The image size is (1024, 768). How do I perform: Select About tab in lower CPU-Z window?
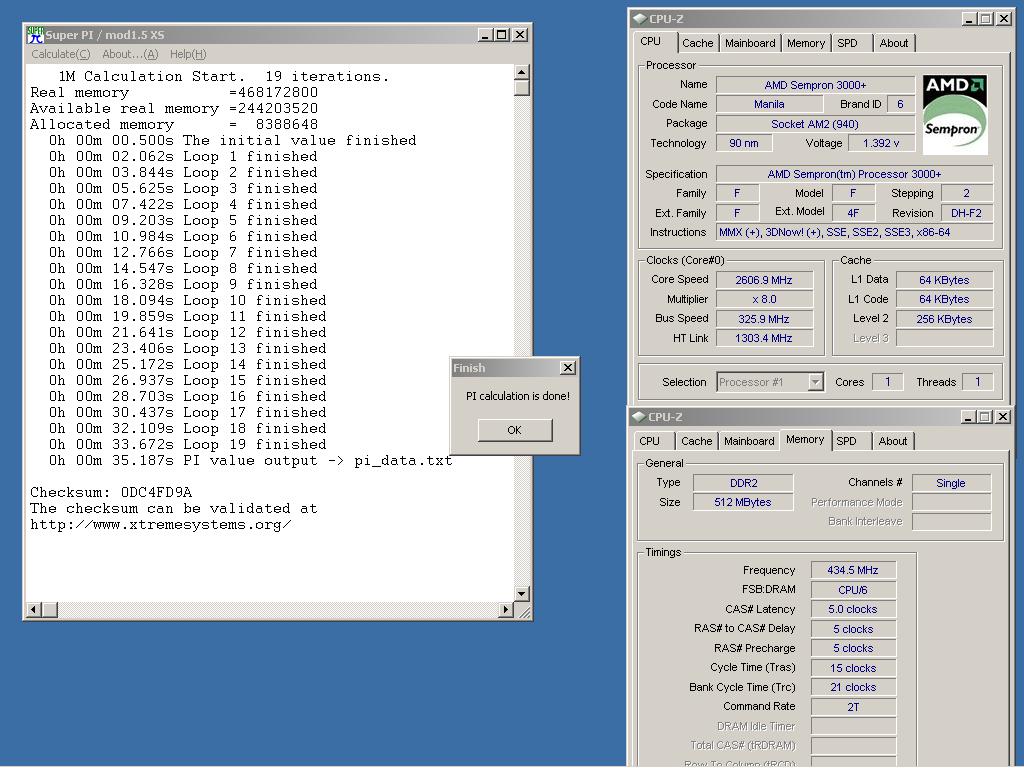point(893,441)
